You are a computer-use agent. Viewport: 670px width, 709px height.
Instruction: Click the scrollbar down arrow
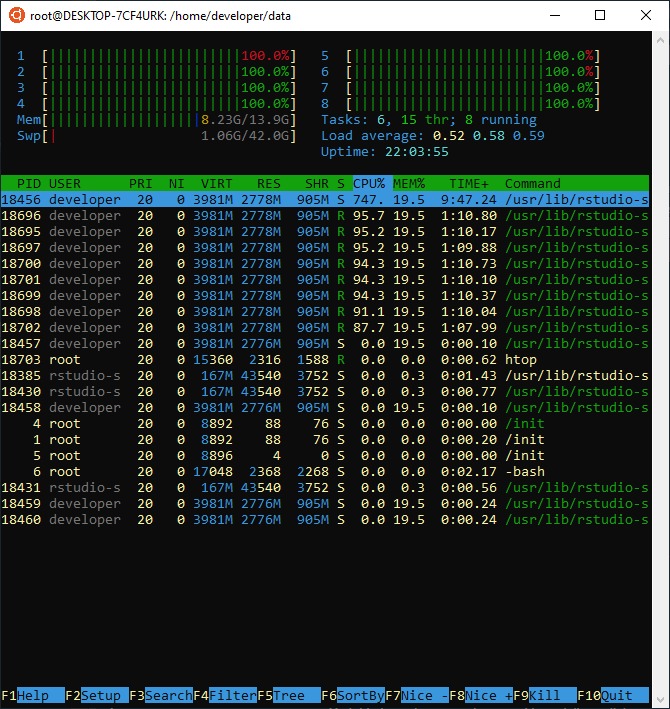[661, 700]
